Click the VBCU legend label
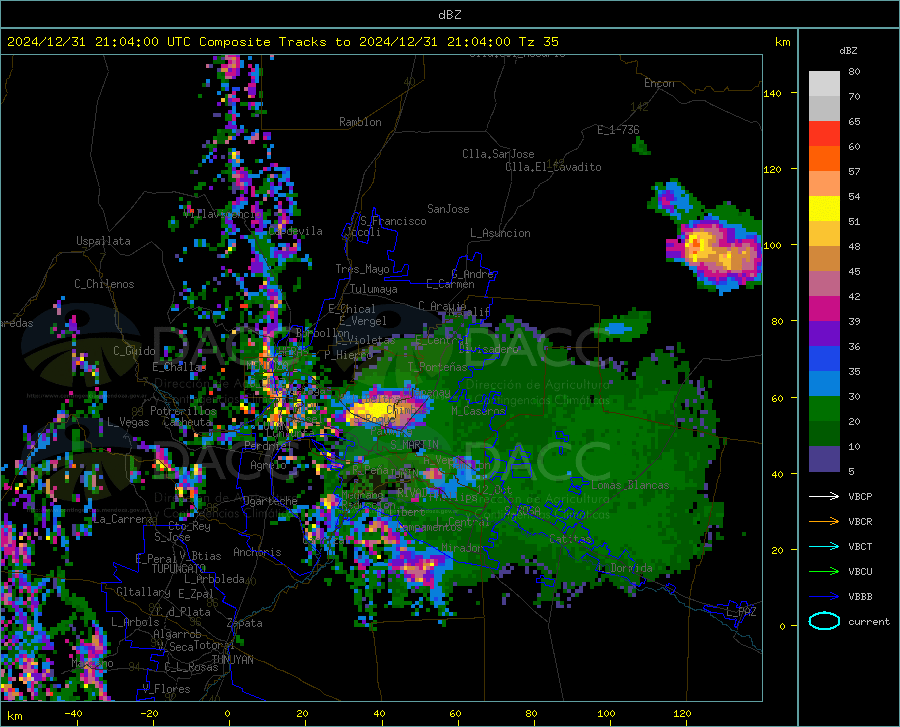 [860, 572]
